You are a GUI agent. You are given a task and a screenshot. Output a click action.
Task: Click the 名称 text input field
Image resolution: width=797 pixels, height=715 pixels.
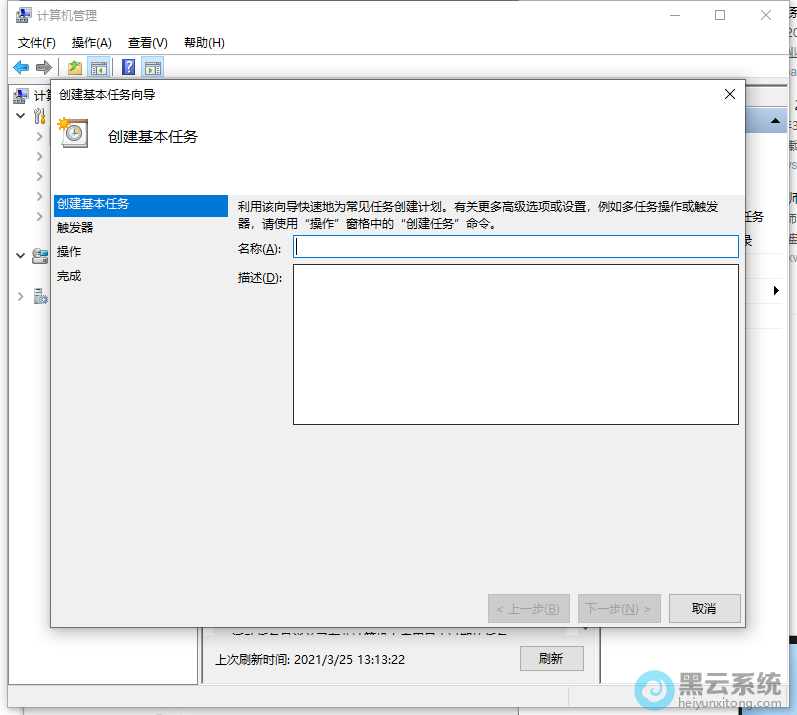click(x=515, y=247)
